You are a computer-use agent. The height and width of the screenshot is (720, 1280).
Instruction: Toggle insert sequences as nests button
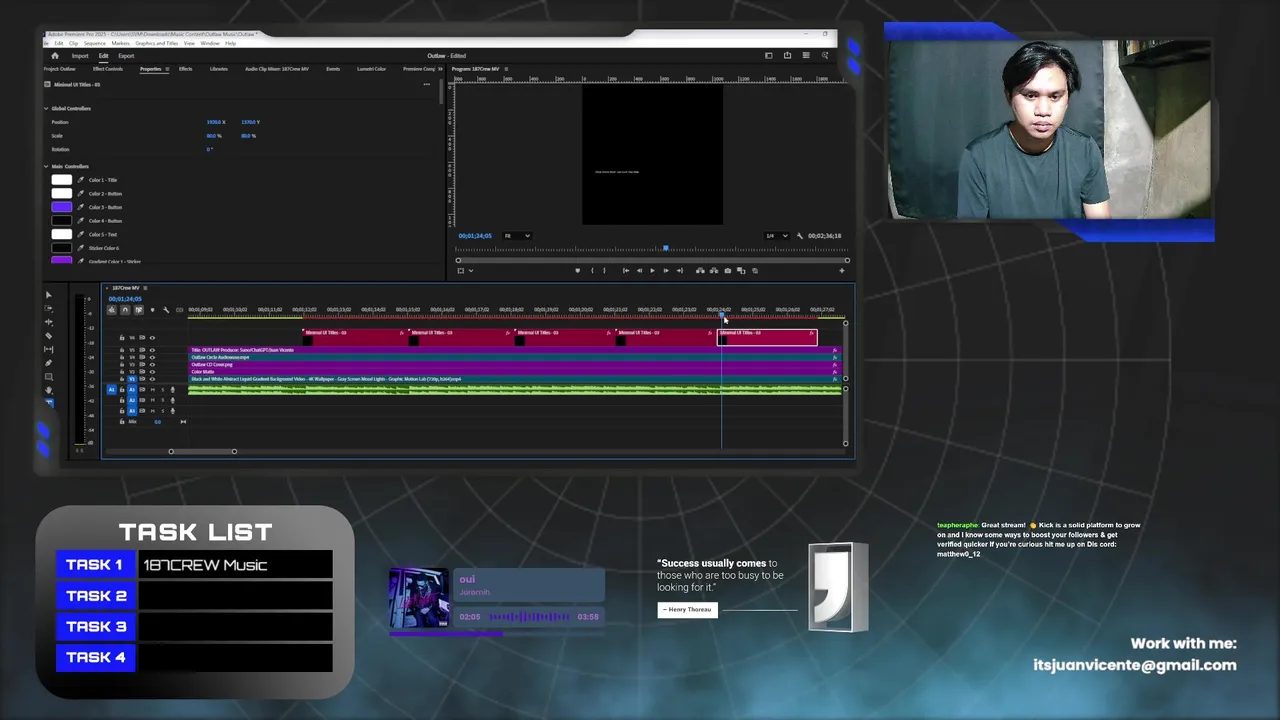(x=112, y=310)
